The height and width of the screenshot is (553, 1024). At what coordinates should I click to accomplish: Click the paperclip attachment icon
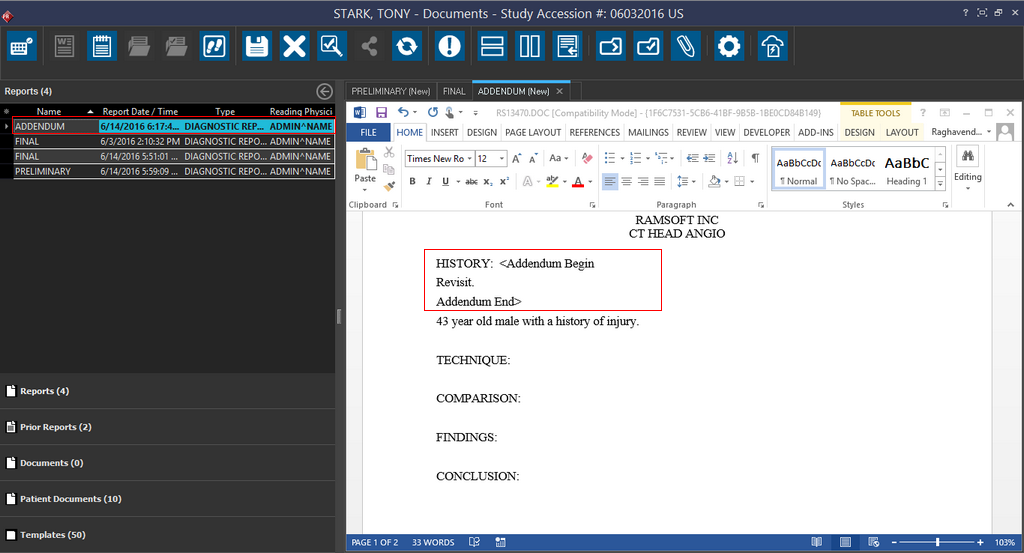[685, 46]
